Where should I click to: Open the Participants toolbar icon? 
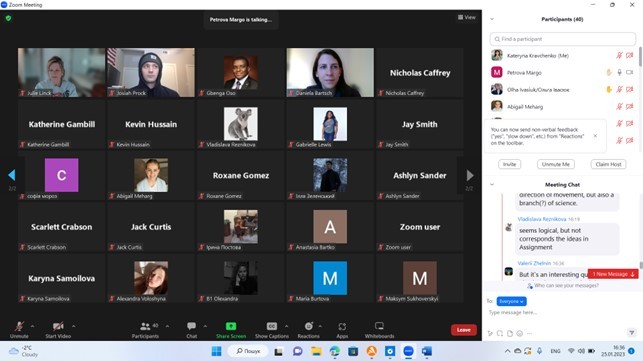145,326
